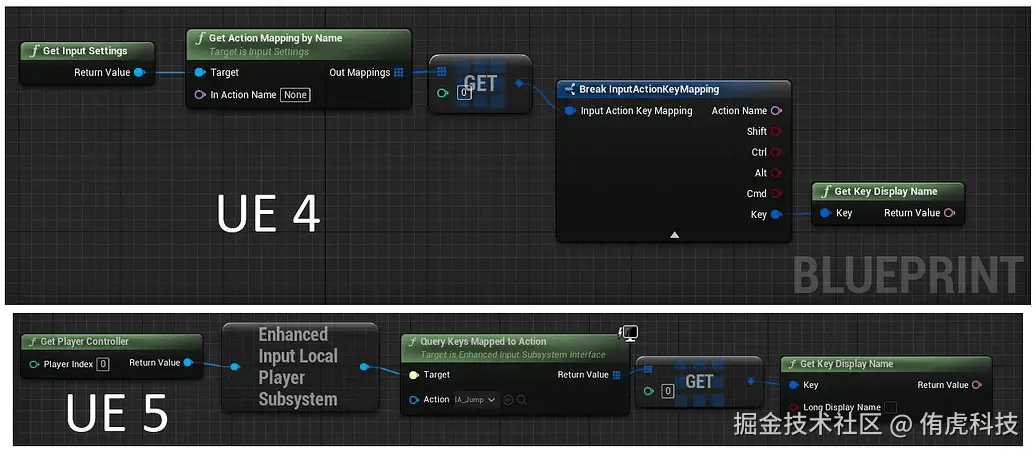Click the Target pin on Get Action Mapping by Name
Image resolution: width=1035 pixels, height=454 pixels.
tap(201, 73)
